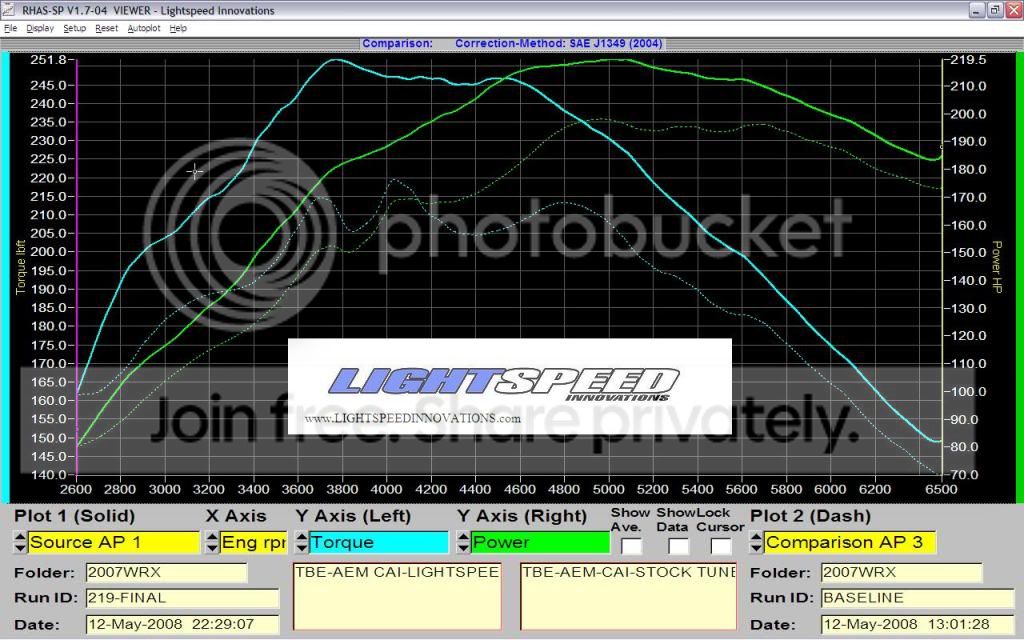Toggle the Show Ave. checkbox
This screenshot has height=640, width=1024.
point(631,546)
